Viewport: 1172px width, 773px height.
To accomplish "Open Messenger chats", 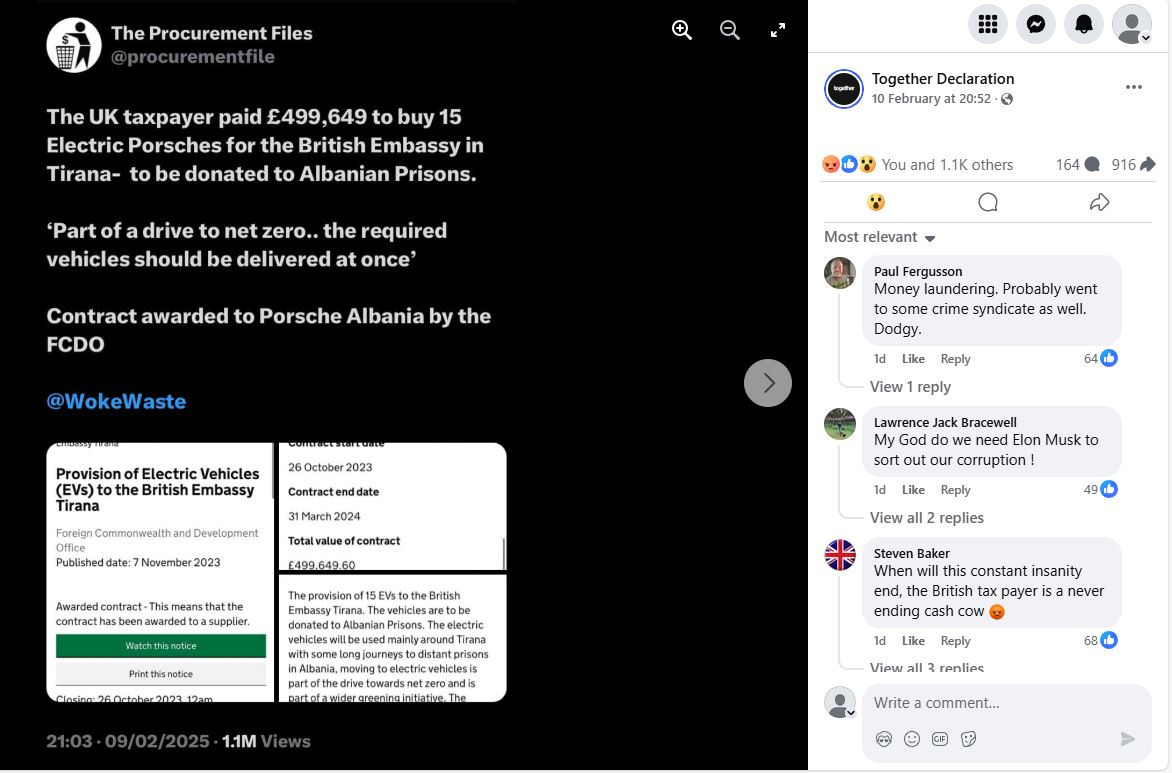I will 1036,24.
